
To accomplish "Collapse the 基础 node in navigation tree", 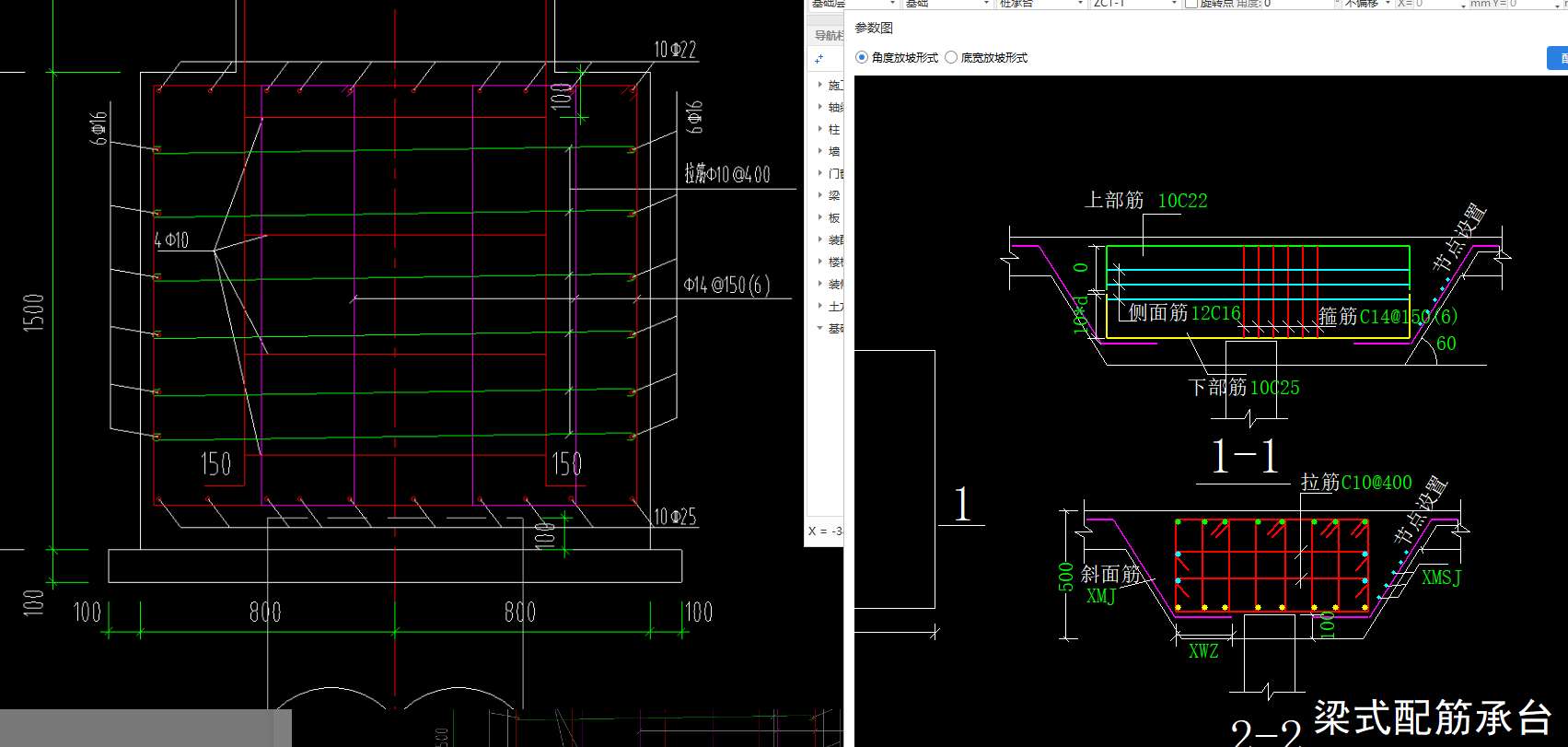I will coord(820,328).
